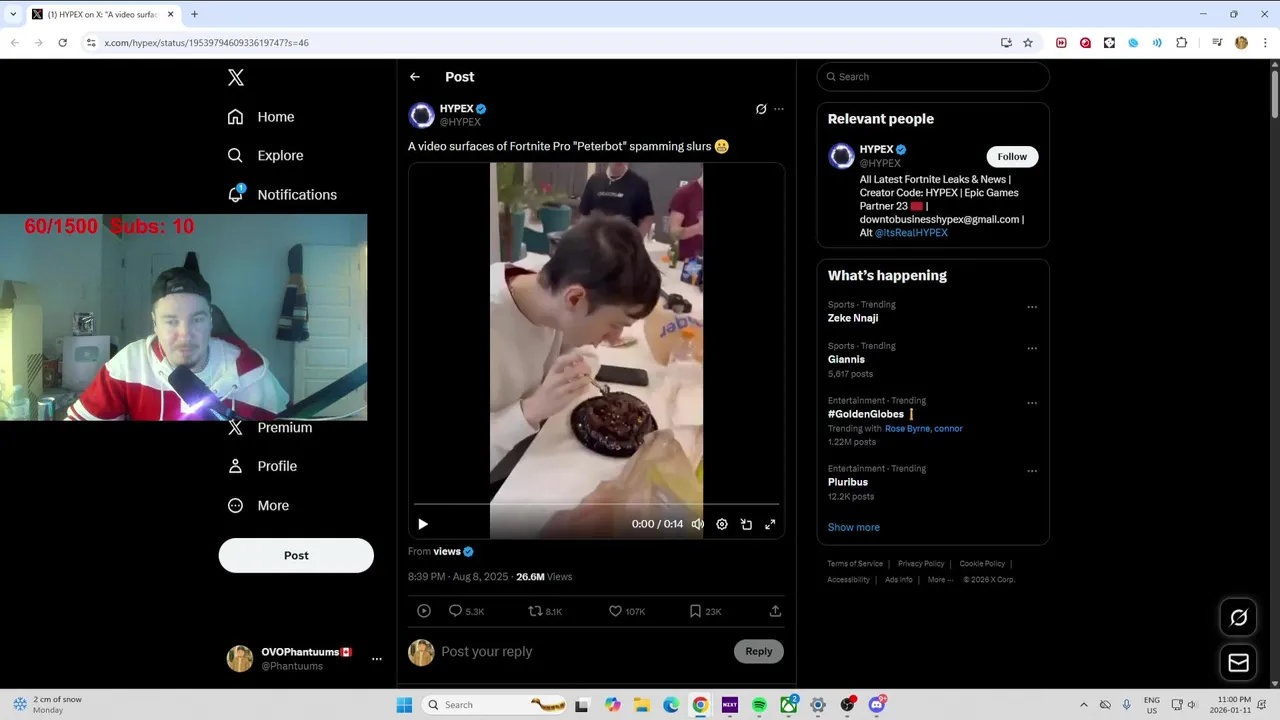
Task: Open options for Giannis trend
Action: pyautogui.click(x=1032, y=349)
